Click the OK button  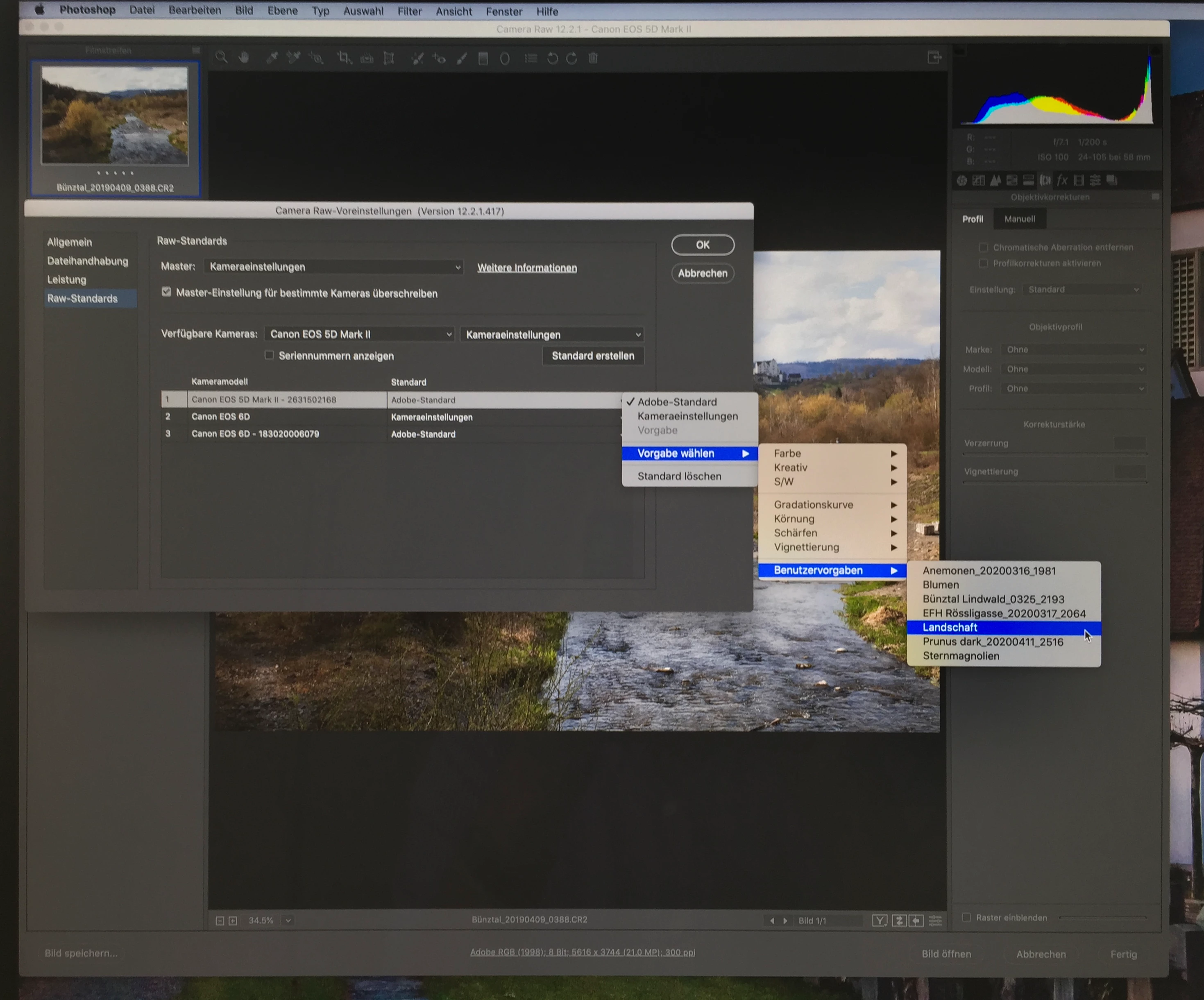click(702, 245)
